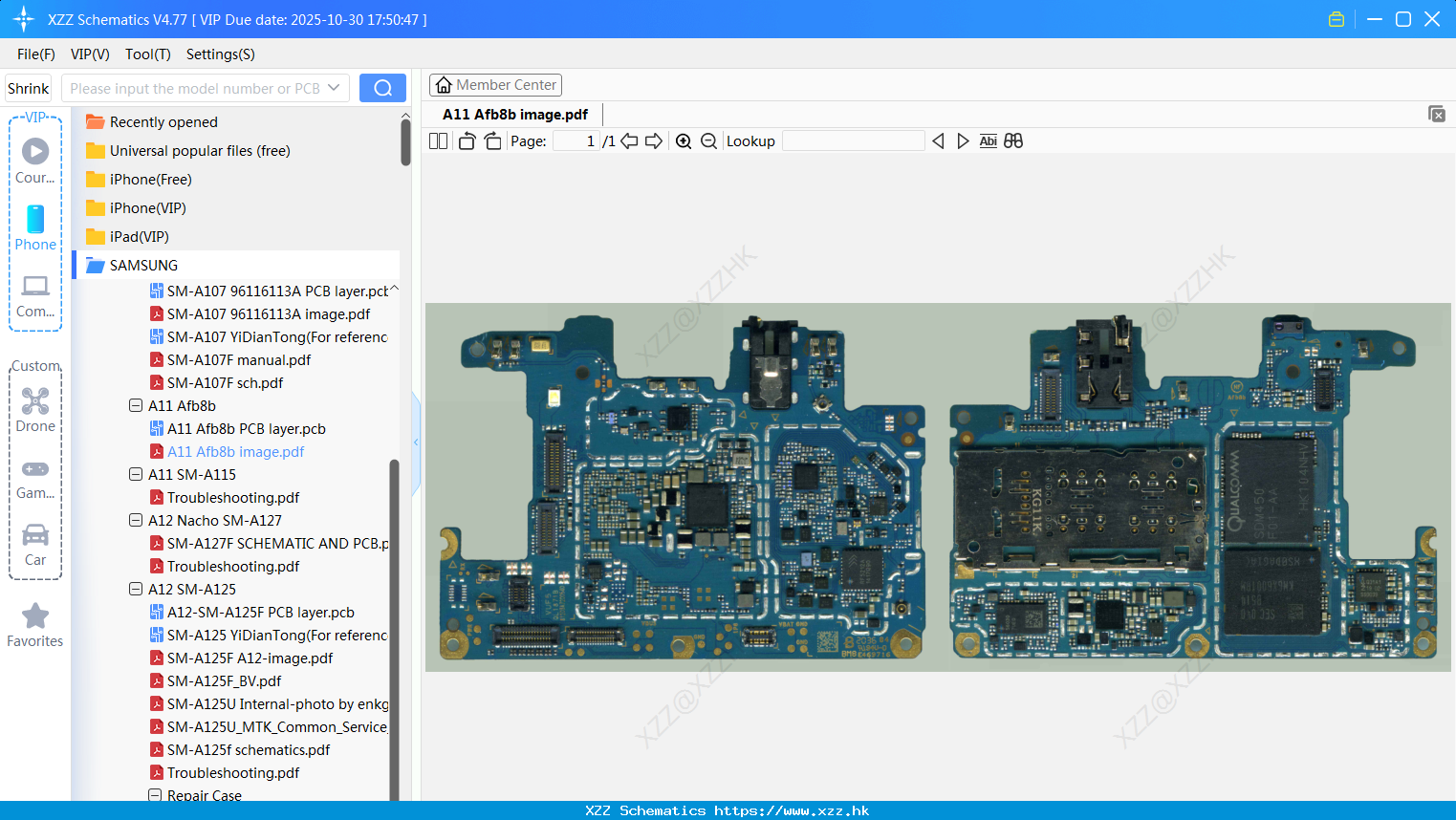Collapse the A12 SM-A125 folder
1456x820 pixels.
tap(136, 589)
